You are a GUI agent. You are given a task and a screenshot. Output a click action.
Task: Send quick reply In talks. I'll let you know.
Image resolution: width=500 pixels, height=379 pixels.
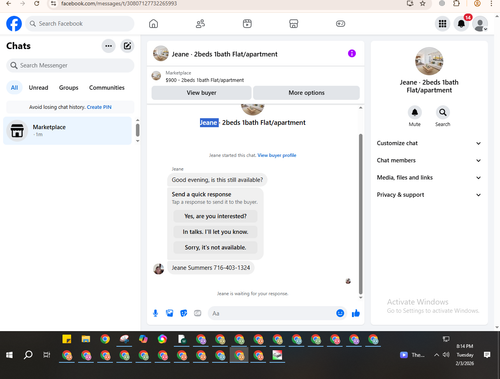(215, 232)
